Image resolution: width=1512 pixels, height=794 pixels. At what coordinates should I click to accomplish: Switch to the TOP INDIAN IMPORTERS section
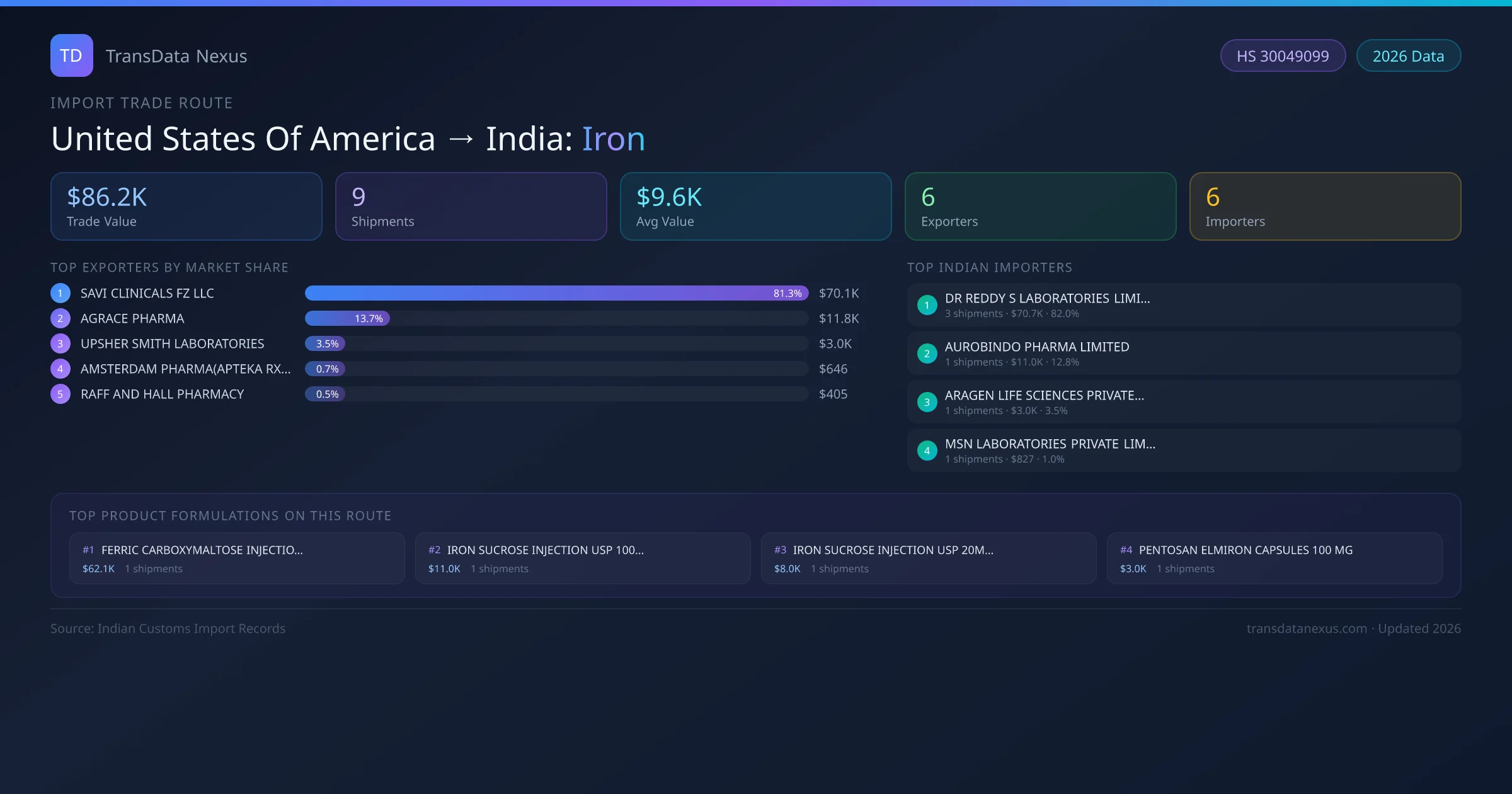(990, 267)
